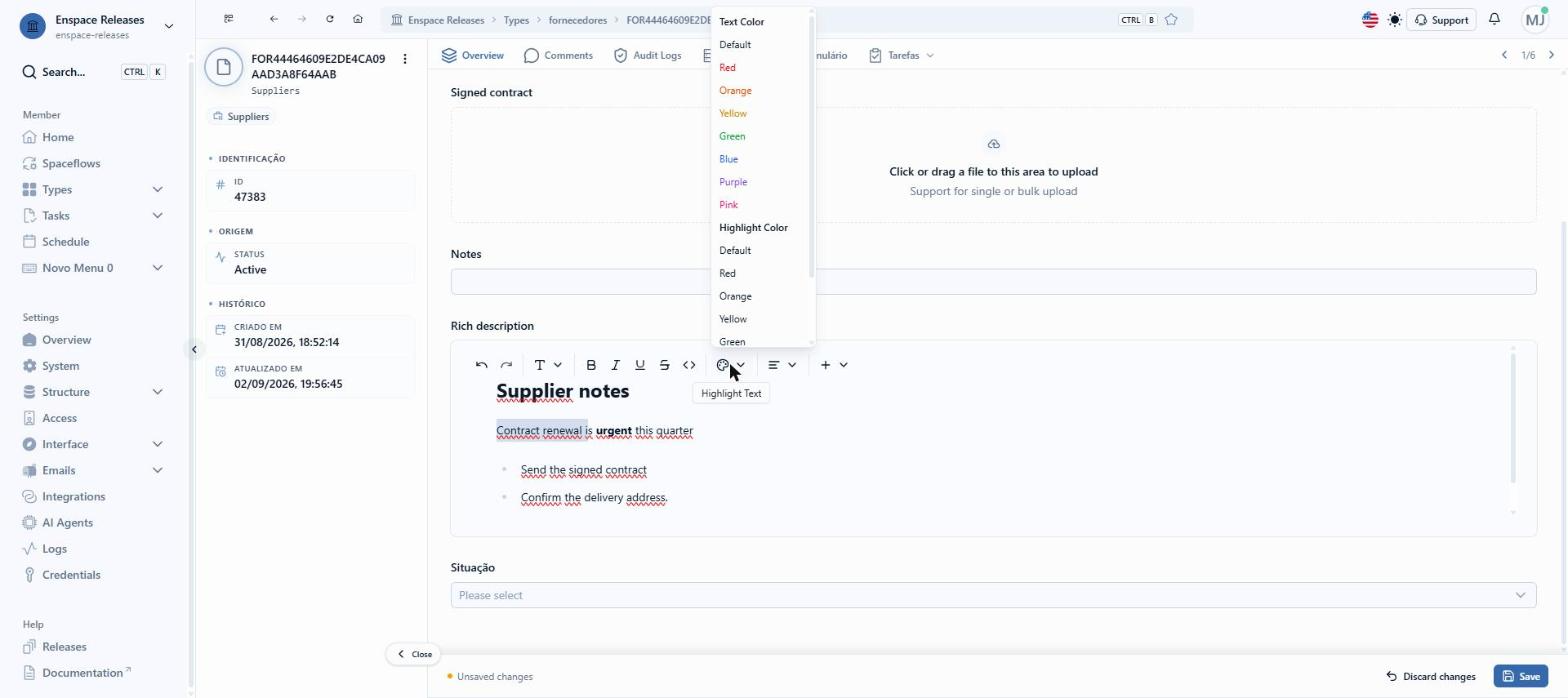Expand the Structure sidebar section
The width and height of the screenshot is (1568, 698).
(93, 392)
